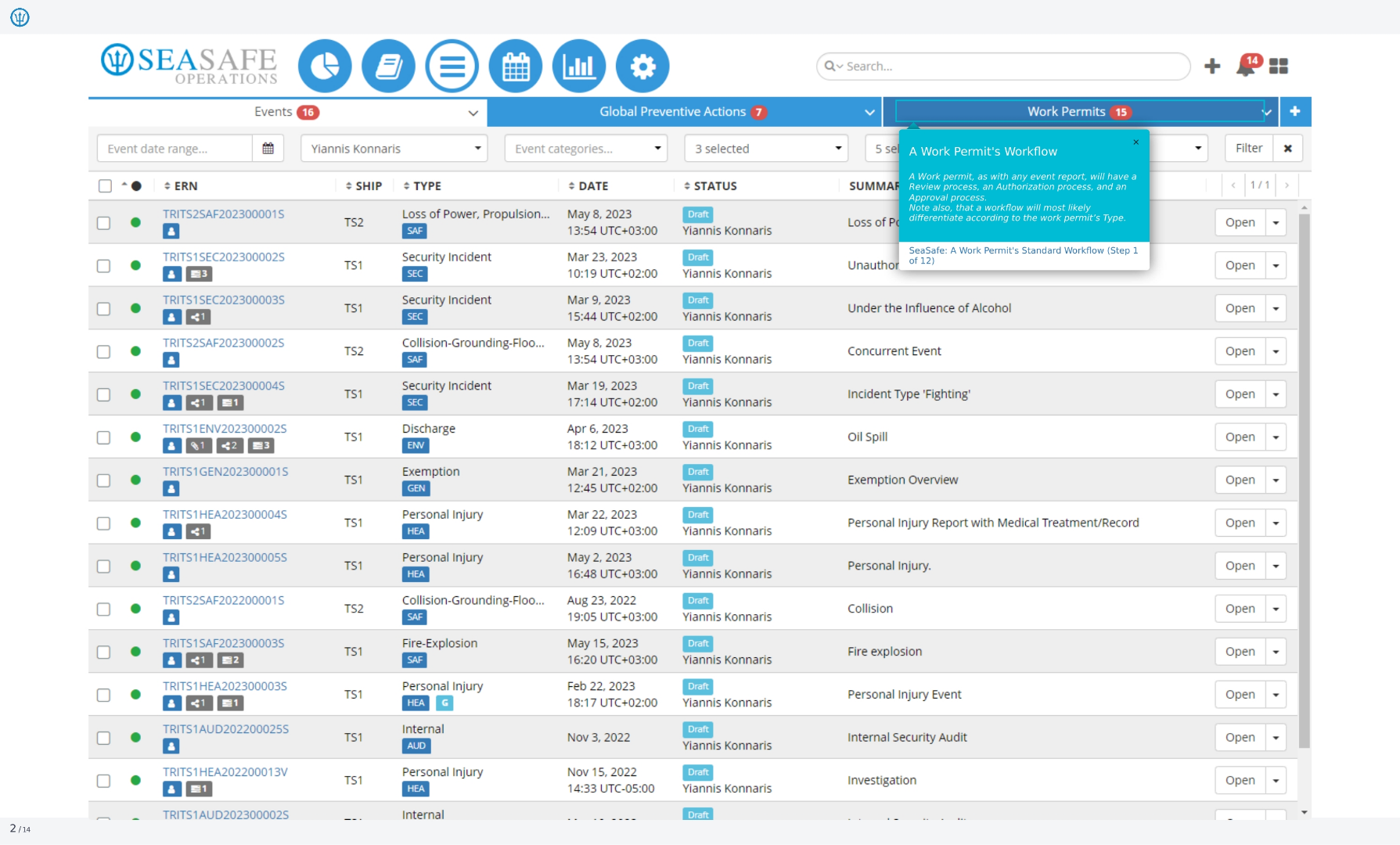Switch to the Events tab
Image resolution: width=1400 pixels, height=845 pixels.
click(287, 112)
